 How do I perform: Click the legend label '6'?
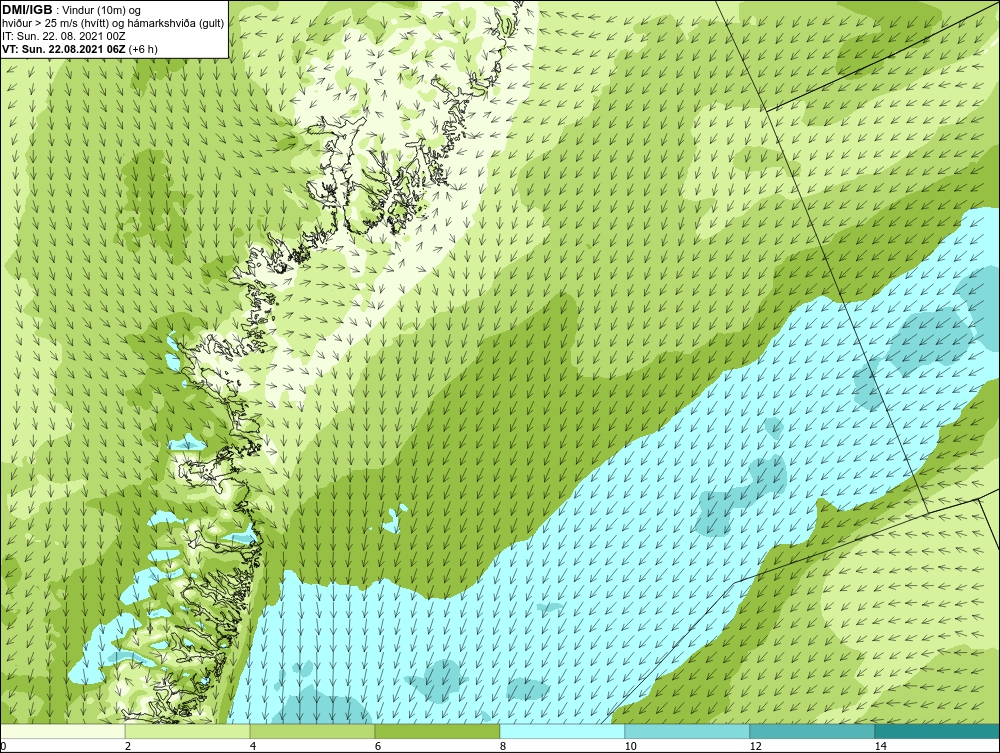tap(378, 746)
